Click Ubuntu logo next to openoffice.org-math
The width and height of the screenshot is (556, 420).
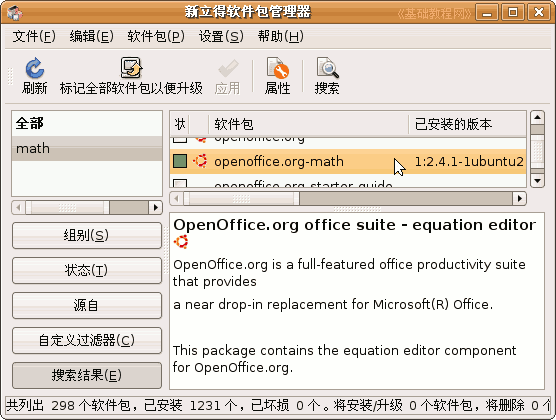[200, 161]
